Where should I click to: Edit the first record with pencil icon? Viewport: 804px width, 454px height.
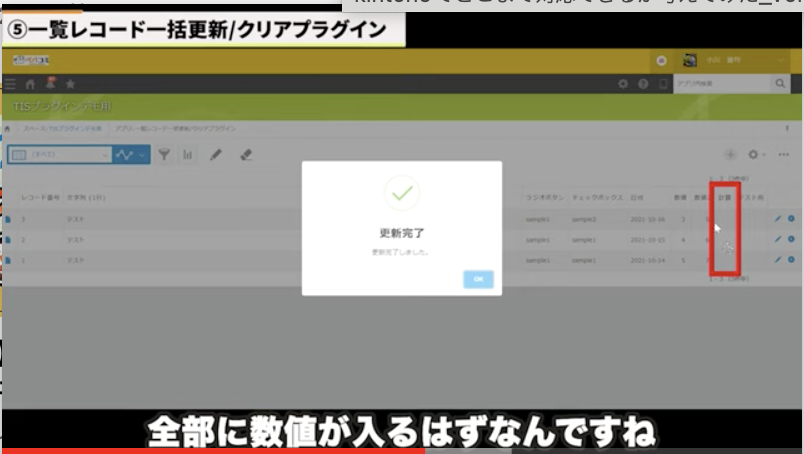pyautogui.click(x=777, y=218)
